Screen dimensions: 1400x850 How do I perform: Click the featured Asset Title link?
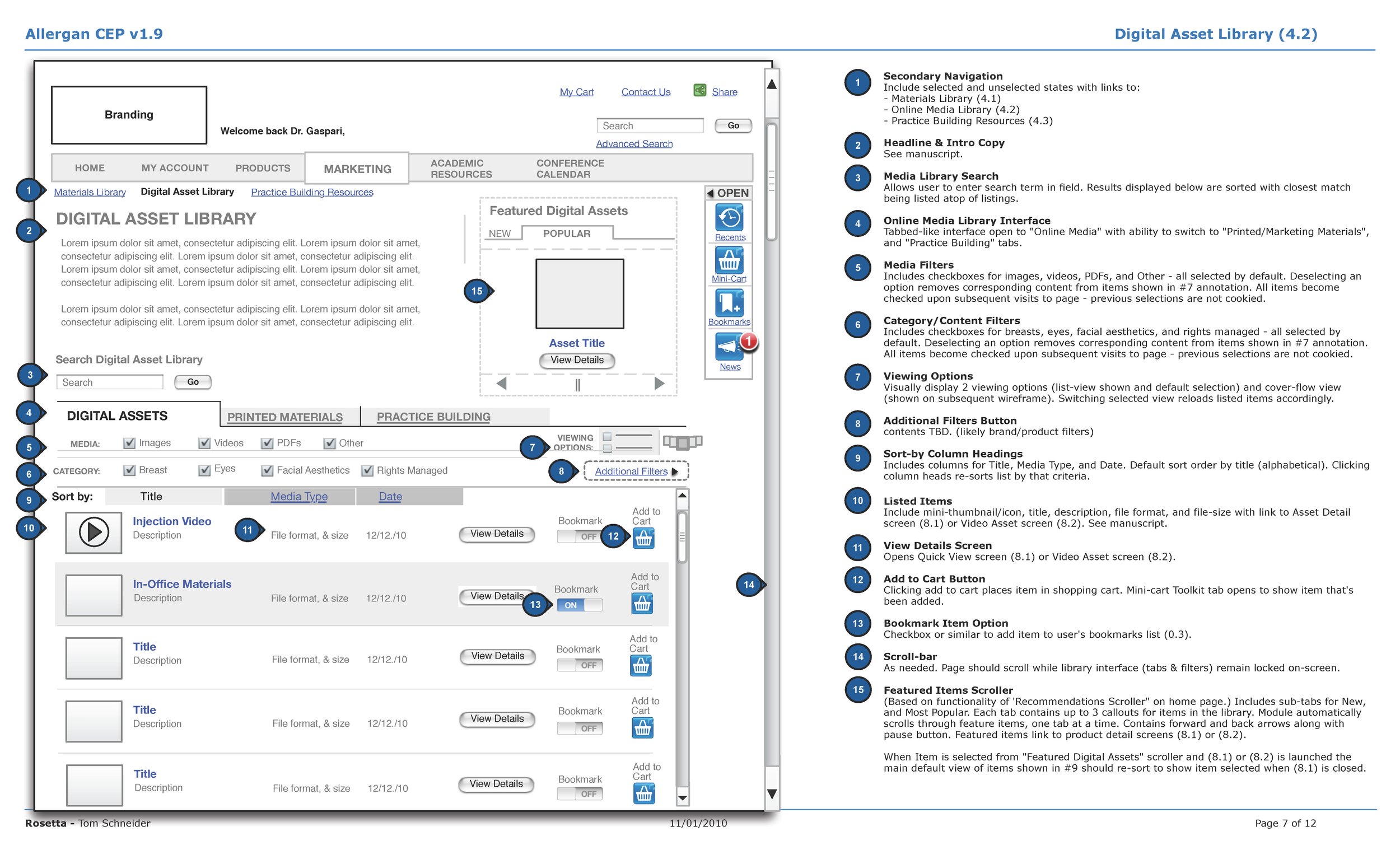pyautogui.click(x=577, y=343)
